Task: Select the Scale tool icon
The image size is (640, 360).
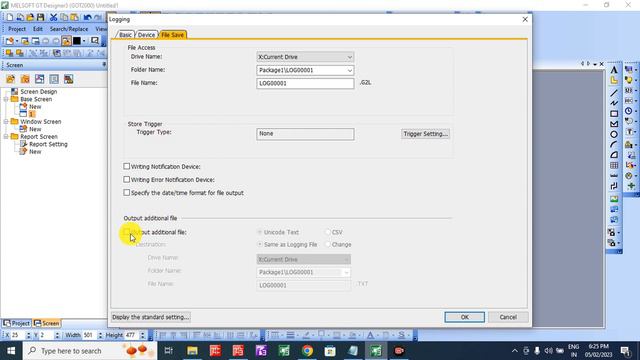Action: pyautogui.click(x=614, y=176)
